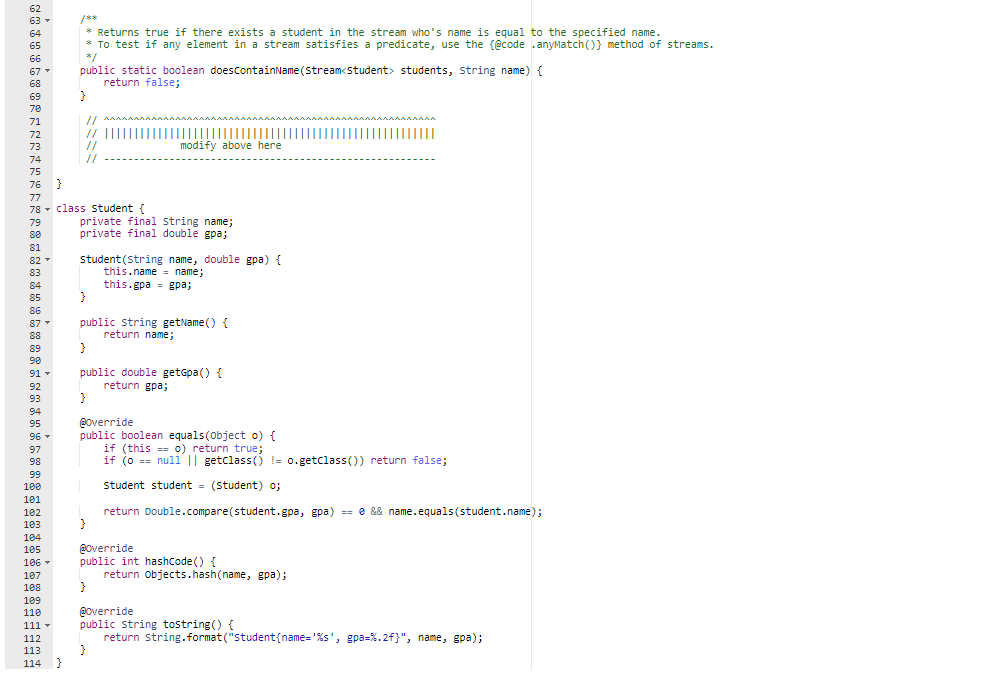Collapse the toString method fold at line 111
987x698 pixels.
(47, 625)
